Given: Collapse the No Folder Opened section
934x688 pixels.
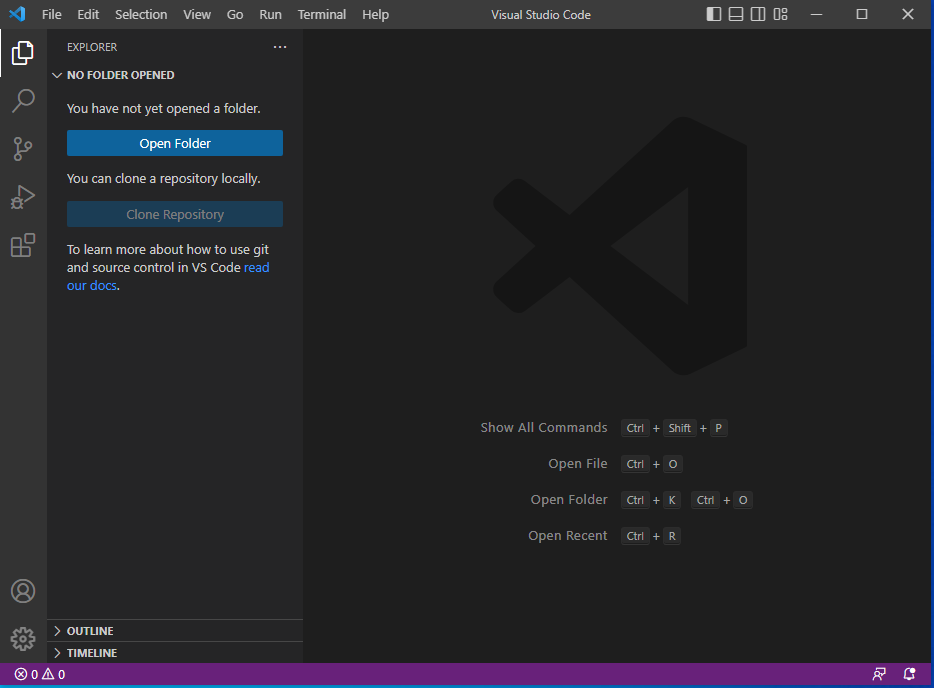Looking at the screenshot, I should (x=175, y=75).
